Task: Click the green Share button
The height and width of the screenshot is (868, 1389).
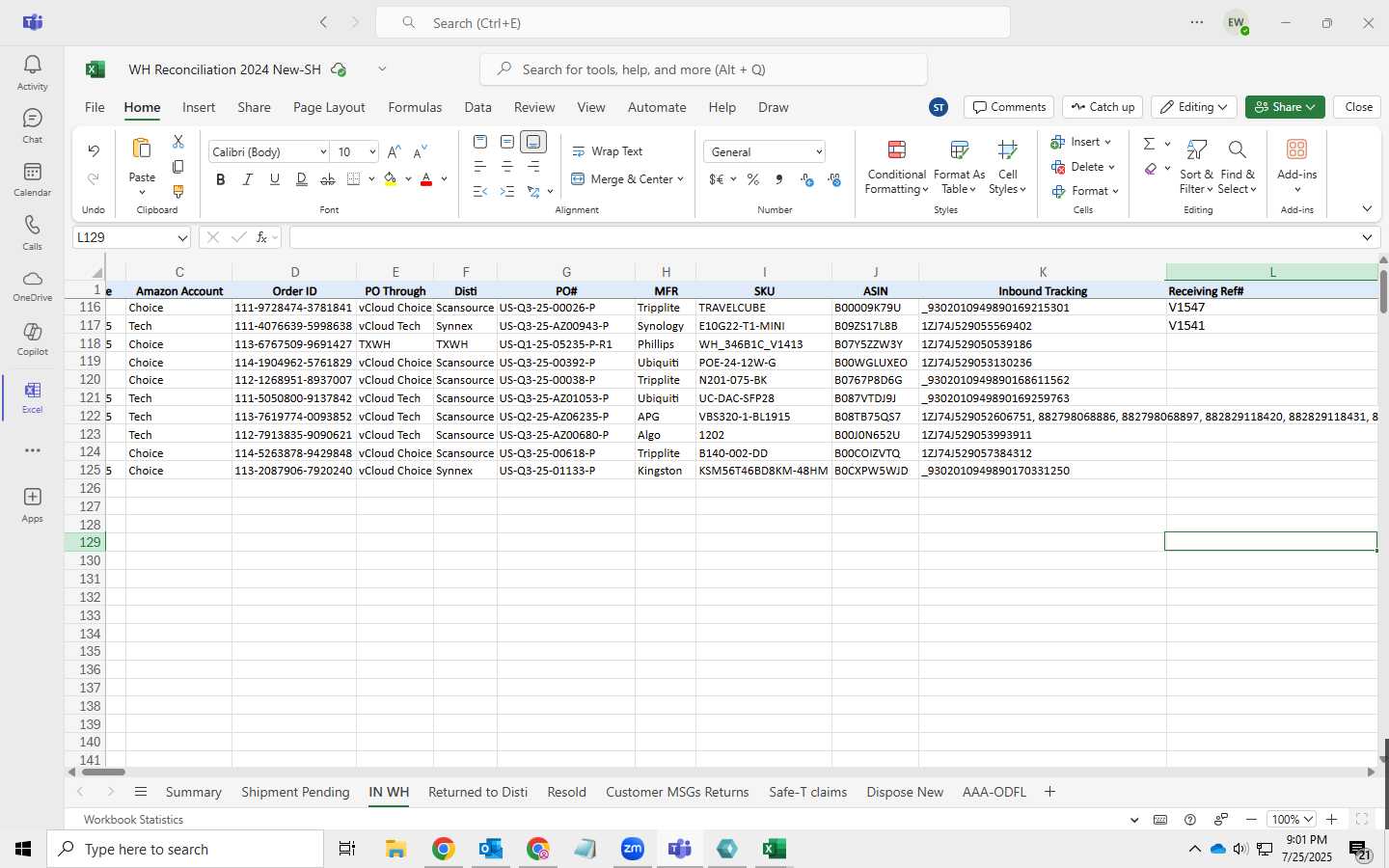Action: [1285, 107]
